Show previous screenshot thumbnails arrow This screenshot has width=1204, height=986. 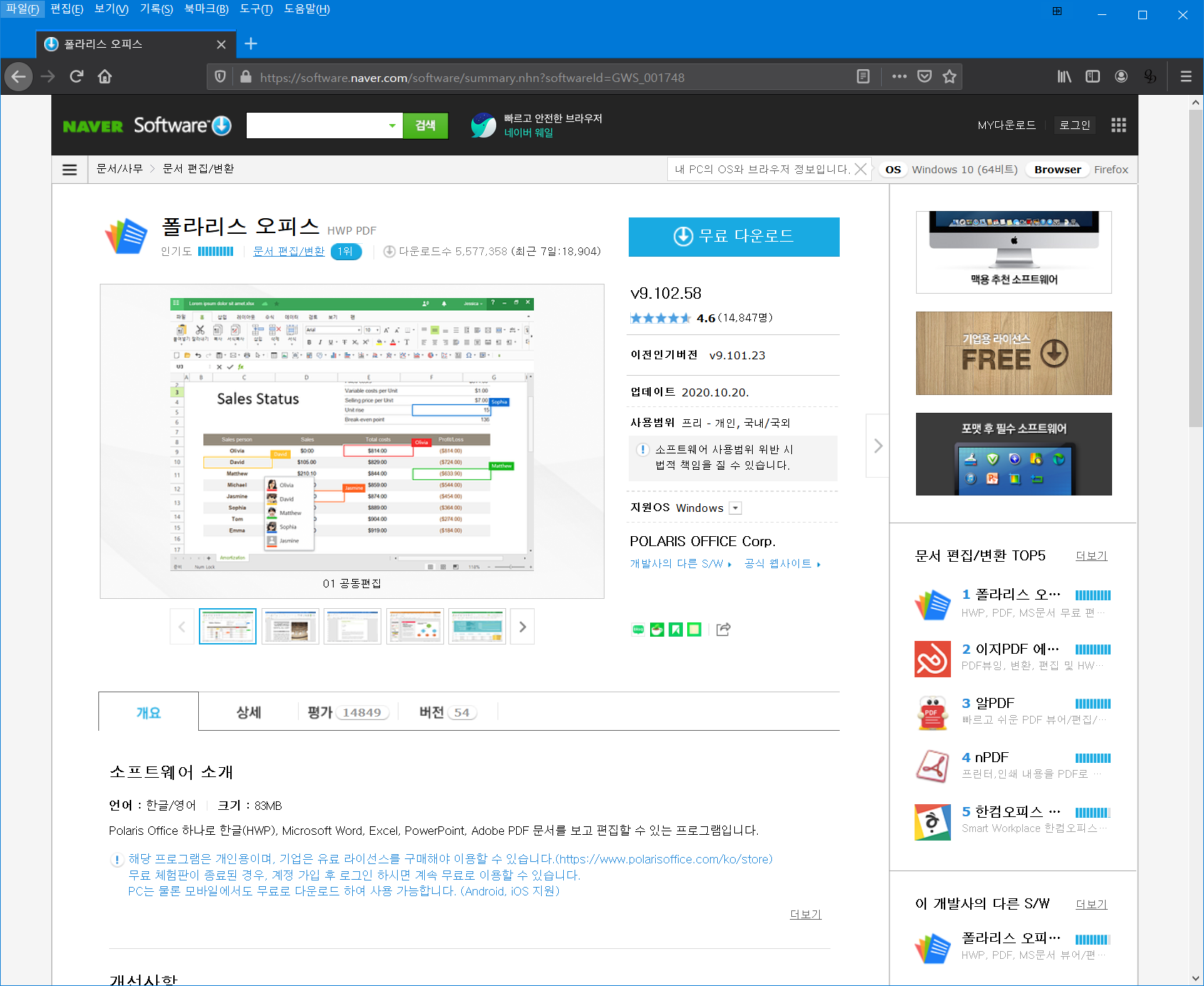(x=182, y=627)
